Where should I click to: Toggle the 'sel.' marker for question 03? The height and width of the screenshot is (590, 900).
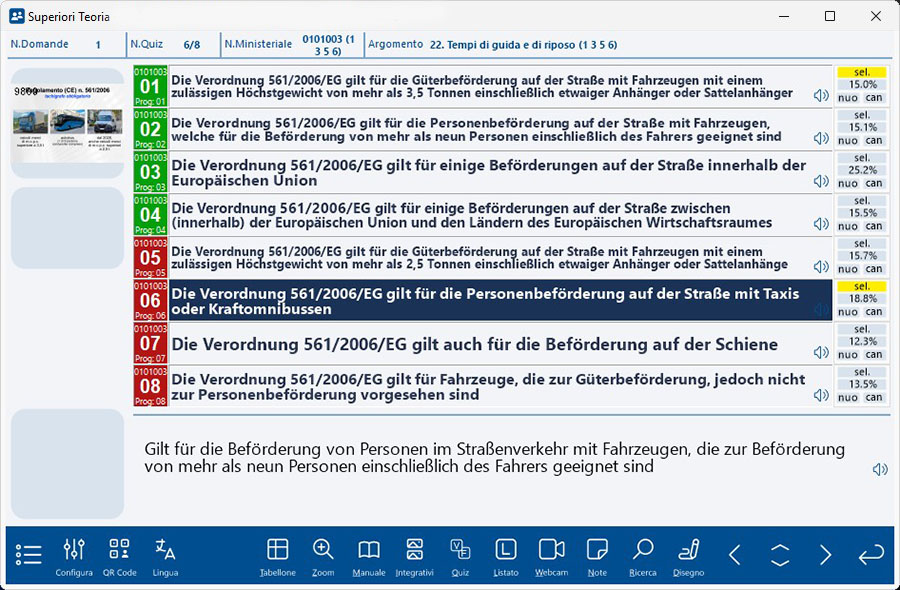coord(861,158)
